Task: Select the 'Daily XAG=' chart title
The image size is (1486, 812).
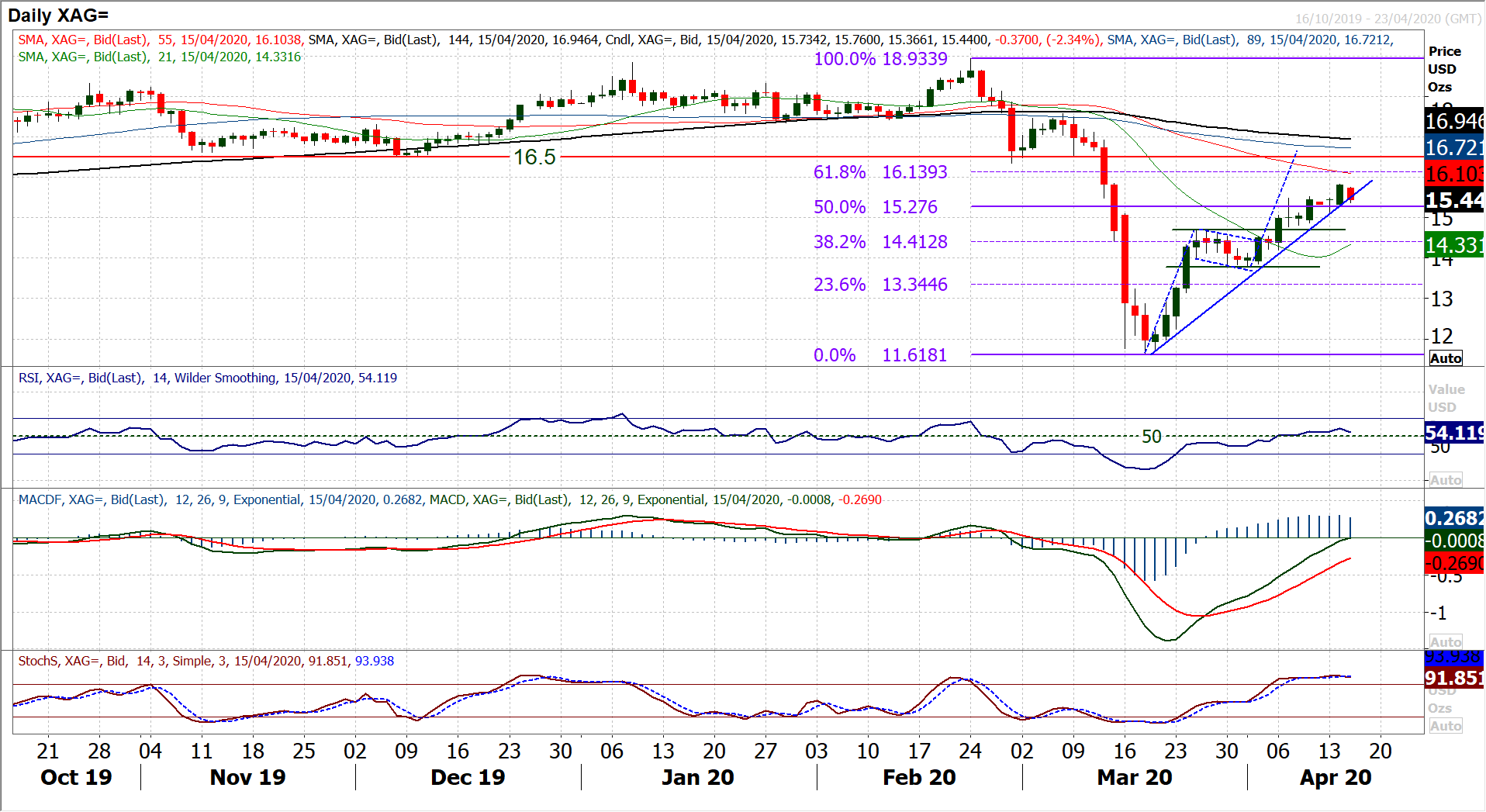Action: [x=58, y=15]
